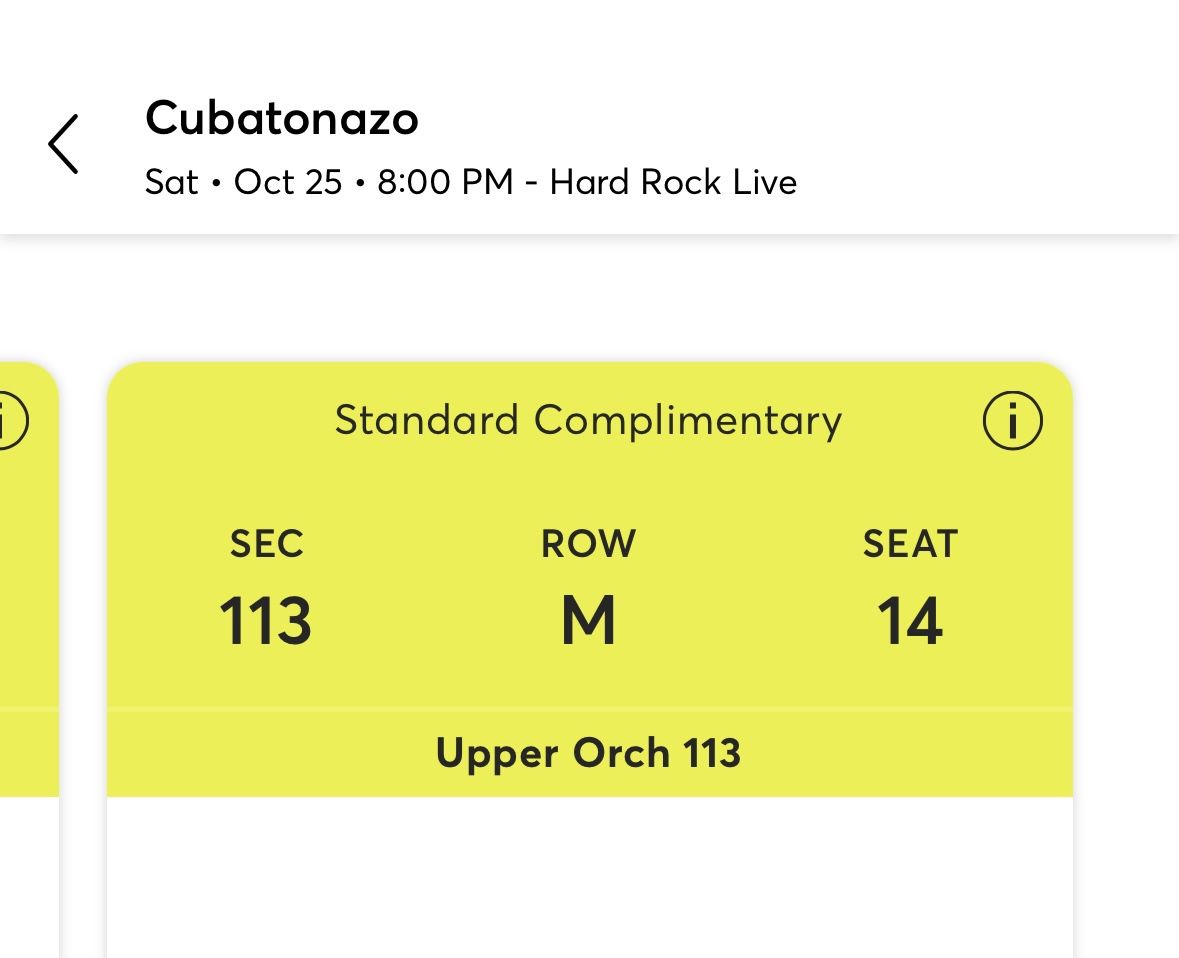
Task: Tap info icon on previous ticket card
Action: click(x=10, y=421)
